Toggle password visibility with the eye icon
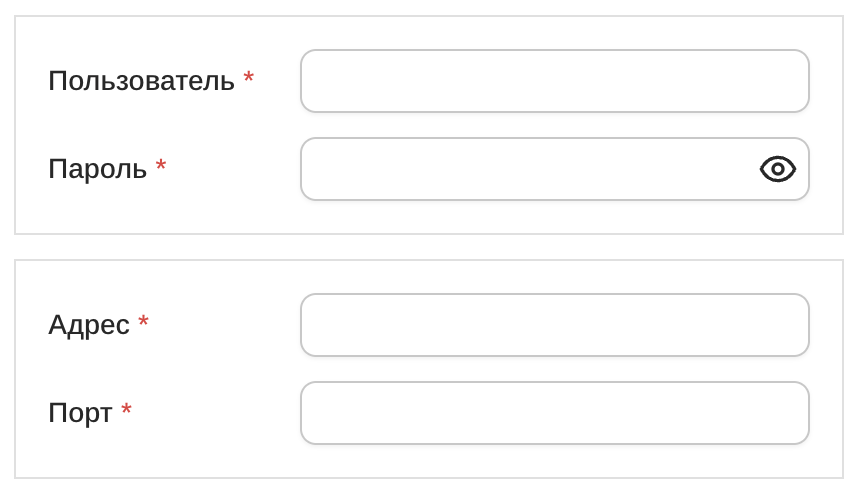 coord(777,169)
